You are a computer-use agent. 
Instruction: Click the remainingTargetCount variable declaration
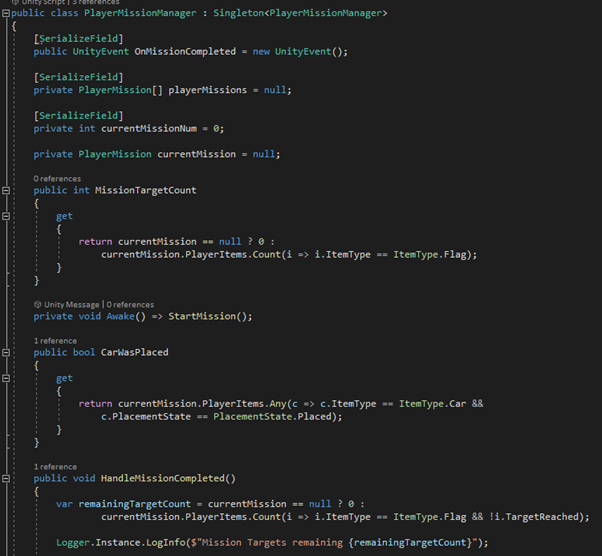coord(134,504)
